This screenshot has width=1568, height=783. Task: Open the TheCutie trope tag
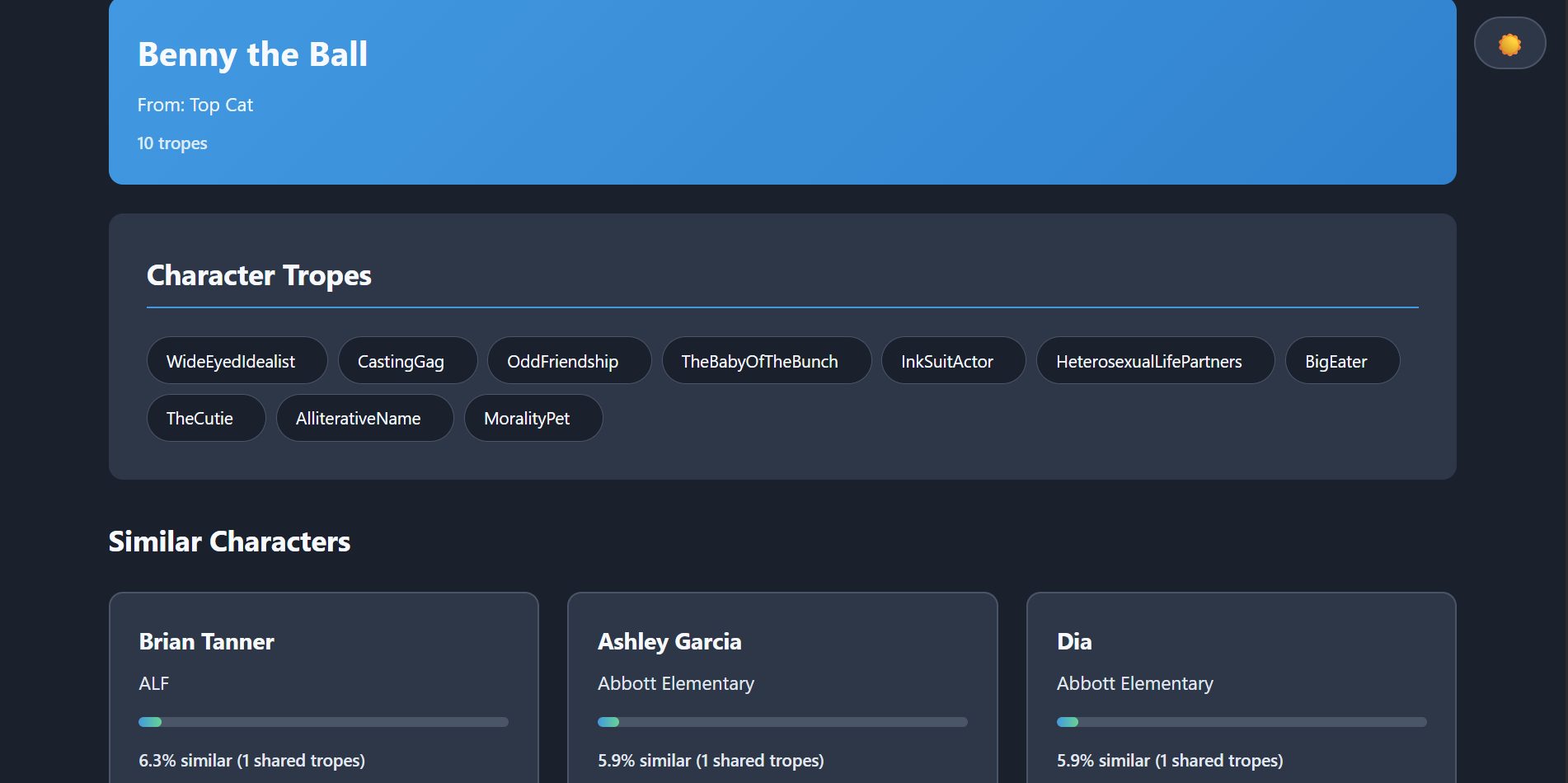(x=206, y=418)
